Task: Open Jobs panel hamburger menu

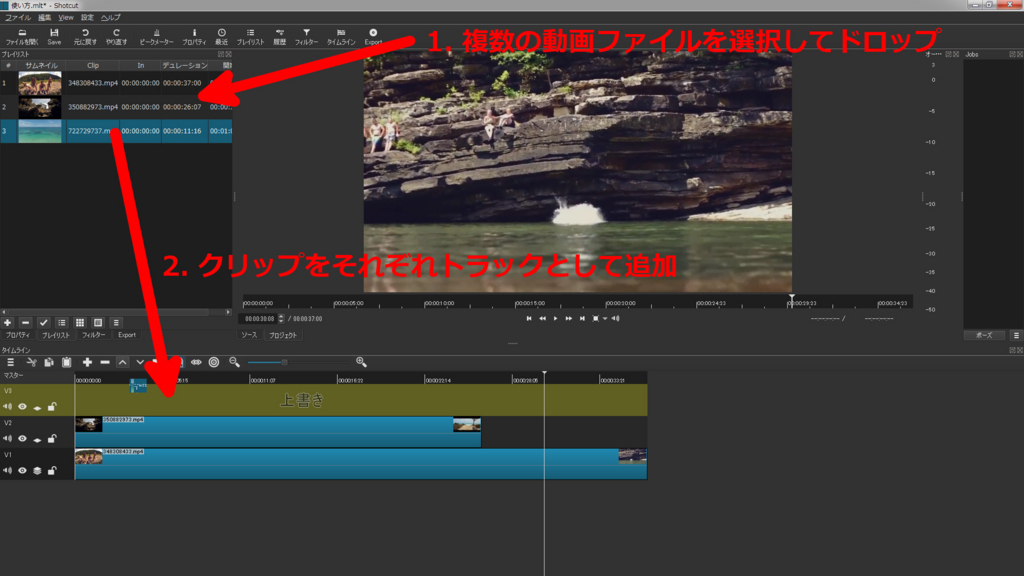Action: 1016,335
